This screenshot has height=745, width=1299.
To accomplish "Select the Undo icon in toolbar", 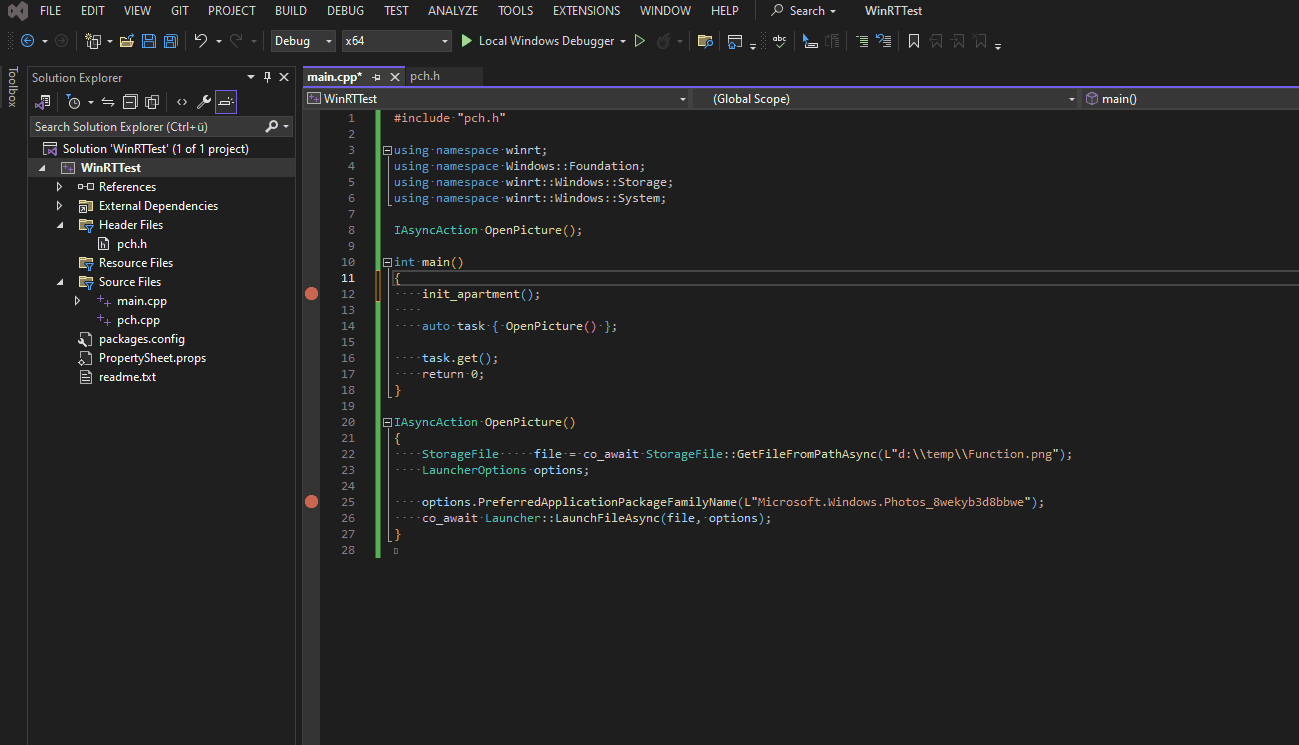I will [201, 40].
